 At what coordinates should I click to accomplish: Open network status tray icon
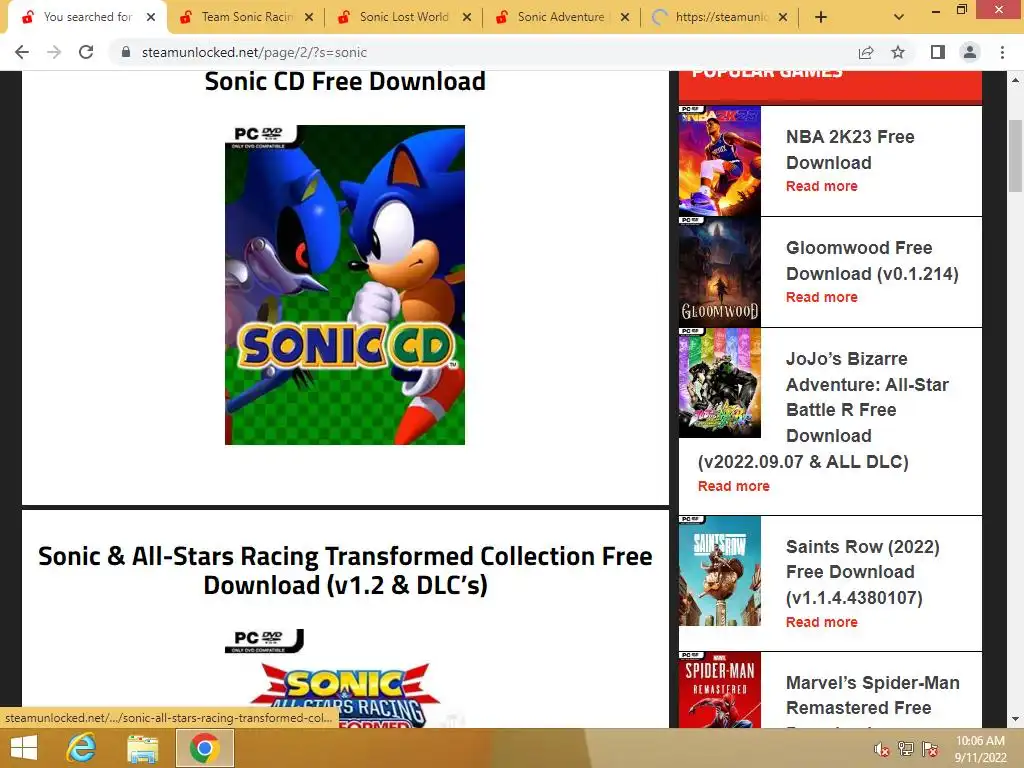tap(906, 749)
